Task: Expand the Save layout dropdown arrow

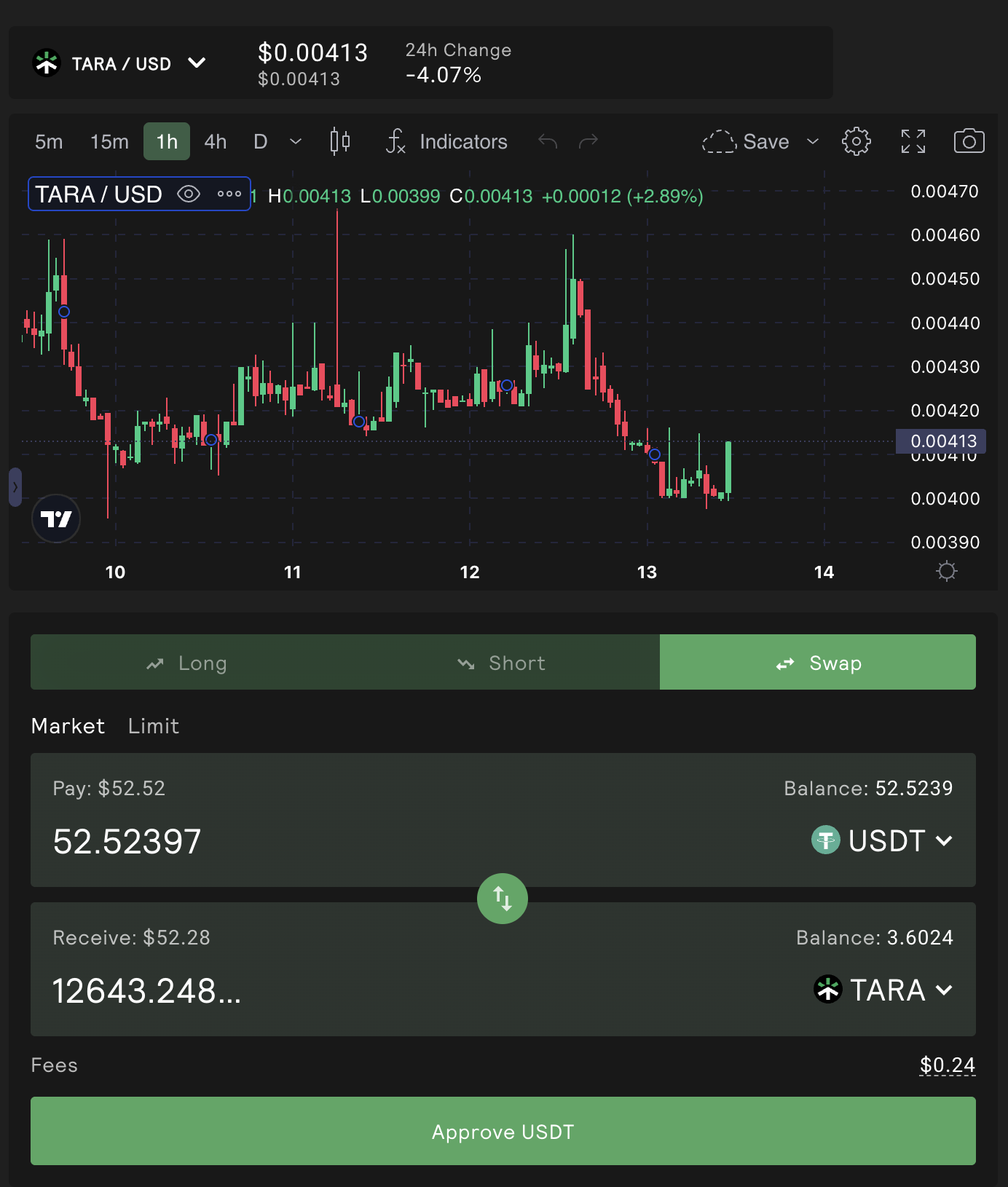Action: (813, 141)
